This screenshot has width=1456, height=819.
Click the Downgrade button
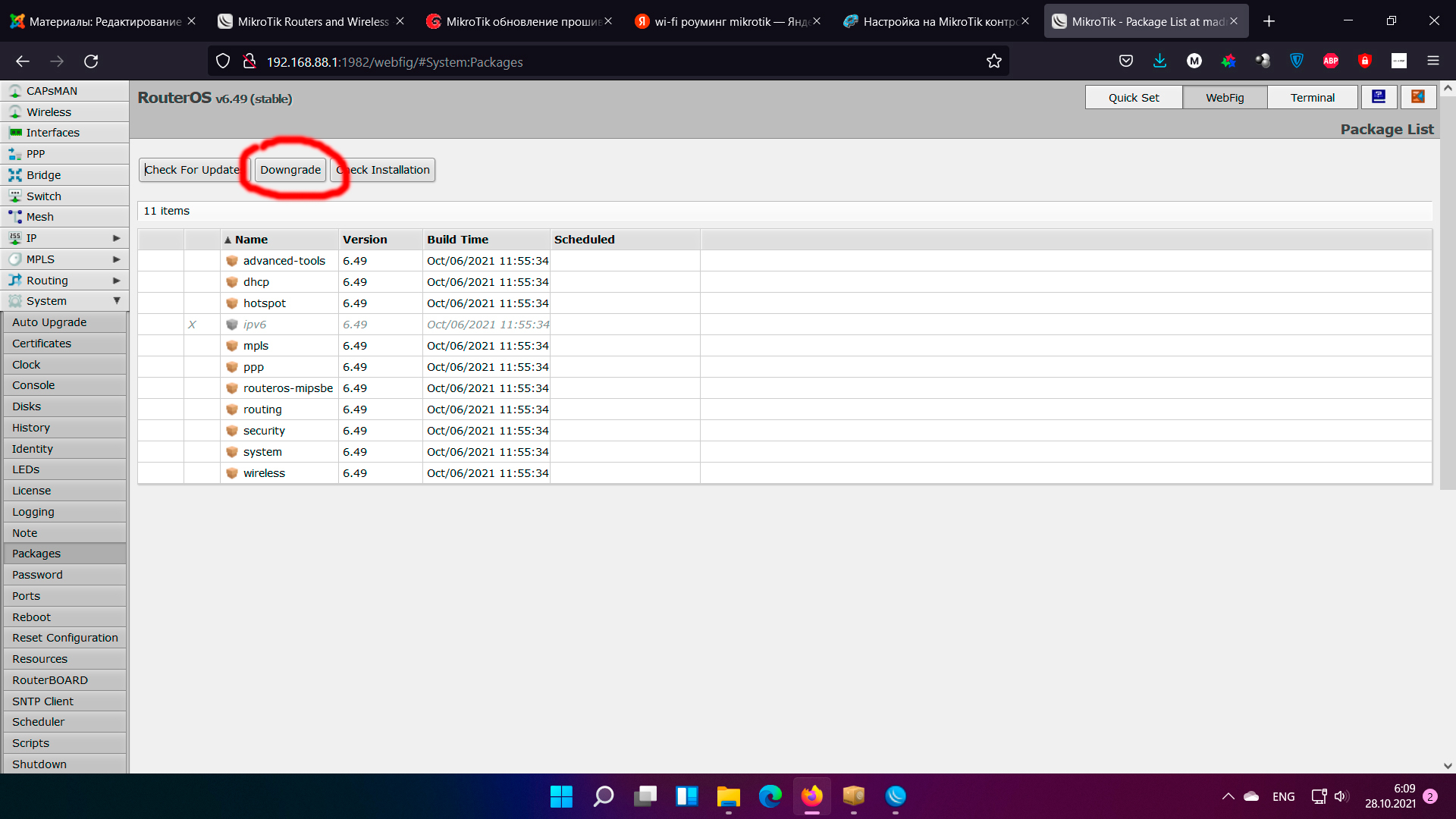click(x=290, y=170)
